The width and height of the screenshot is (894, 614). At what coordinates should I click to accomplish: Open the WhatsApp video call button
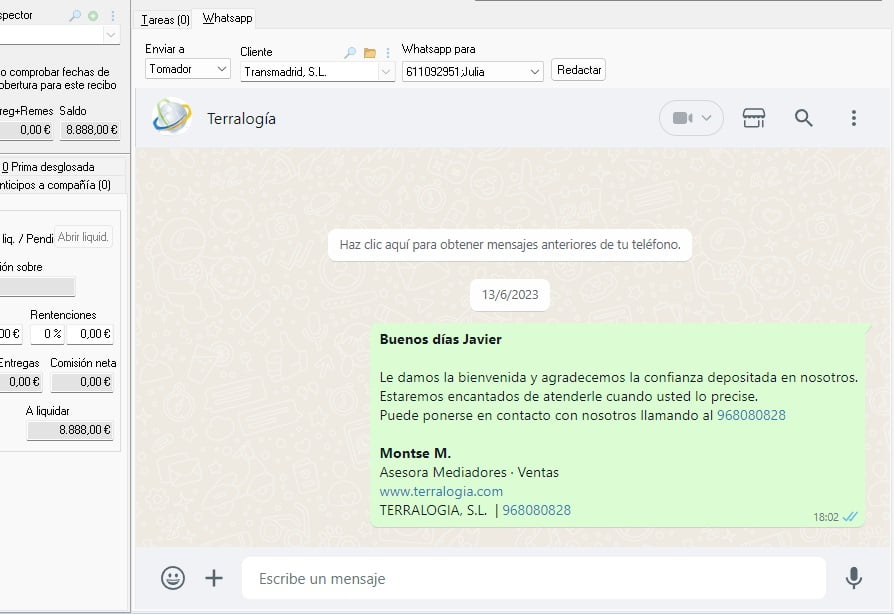tap(682, 118)
